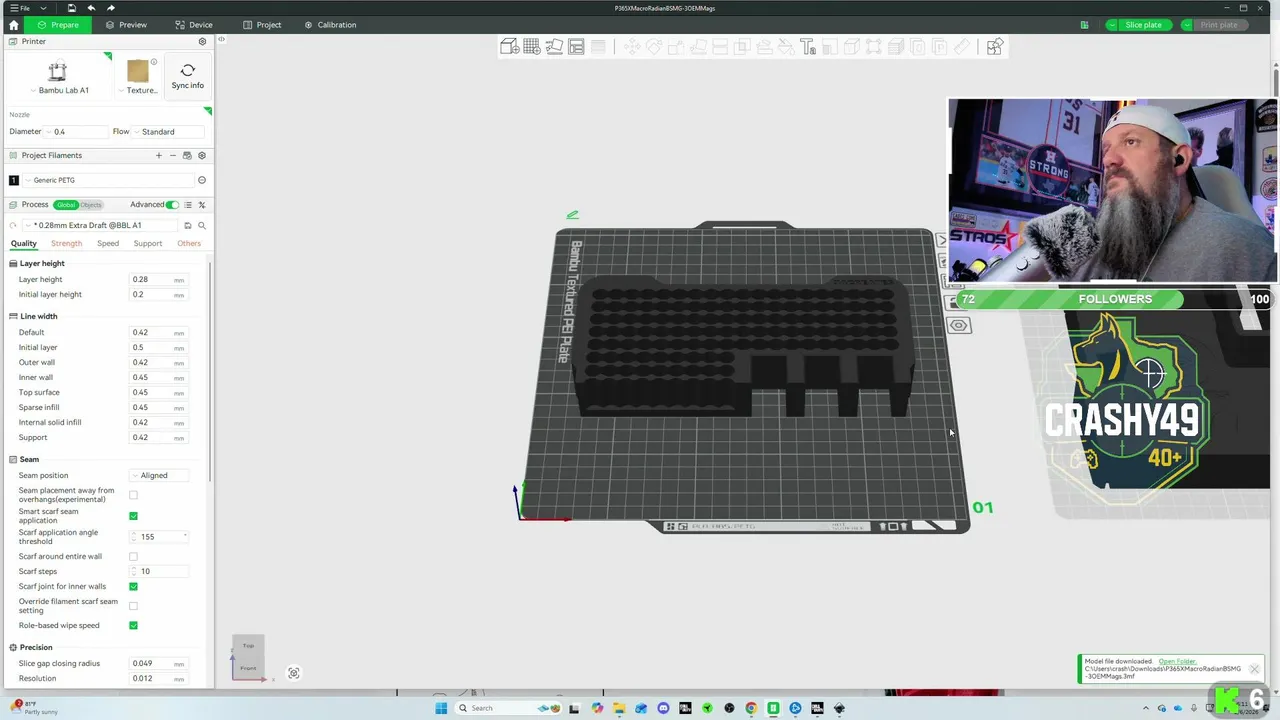This screenshot has height=720, width=1280.
Task: Save the project with the disk icon
Action: pos(71,8)
